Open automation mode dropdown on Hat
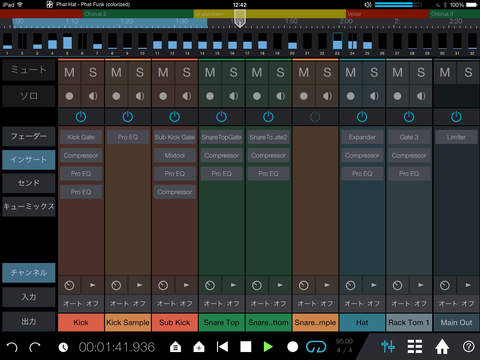The image size is (480, 360). tap(362, 304)
